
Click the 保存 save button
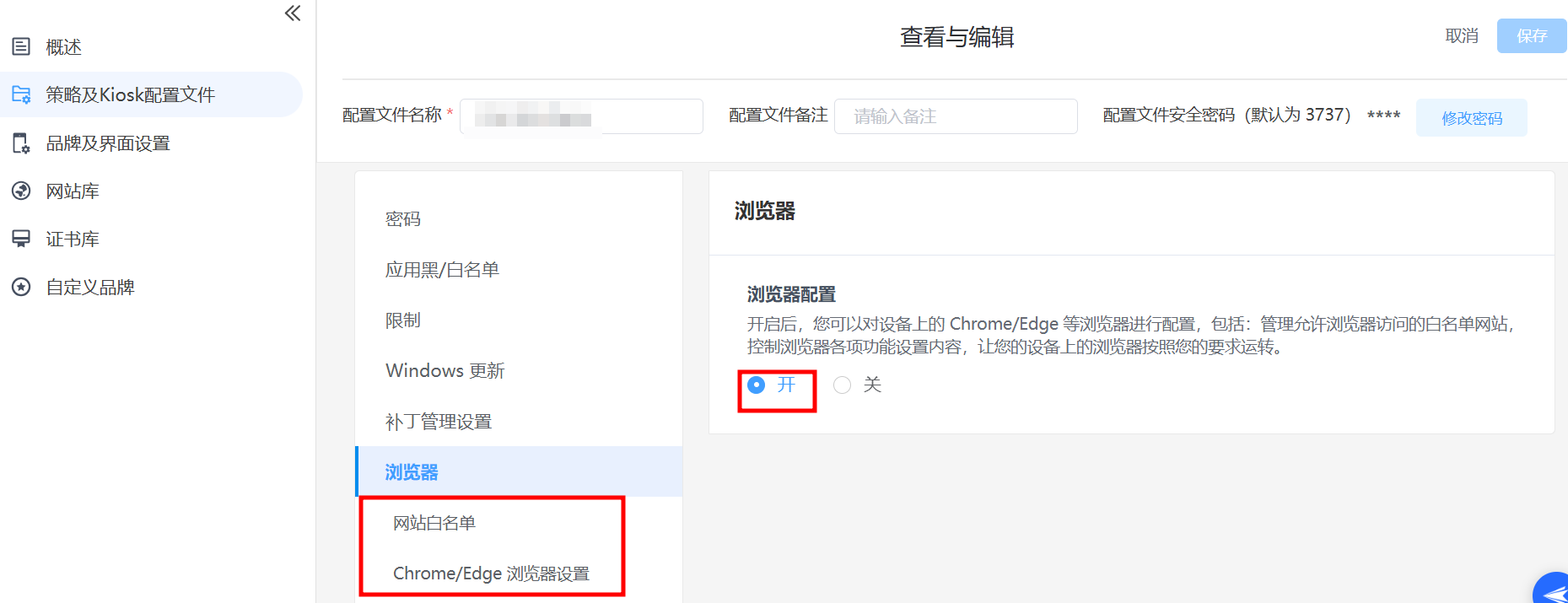1532,35
